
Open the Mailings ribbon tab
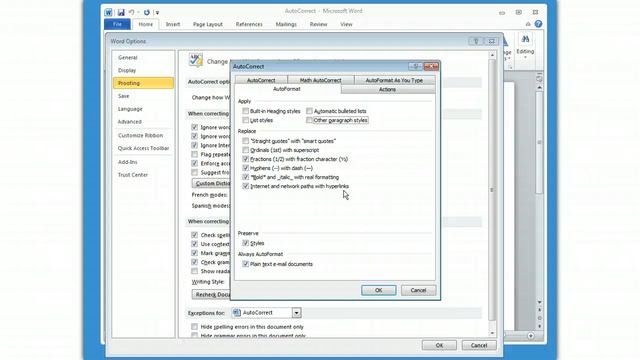pyautogui.click(x=286, y=24)
